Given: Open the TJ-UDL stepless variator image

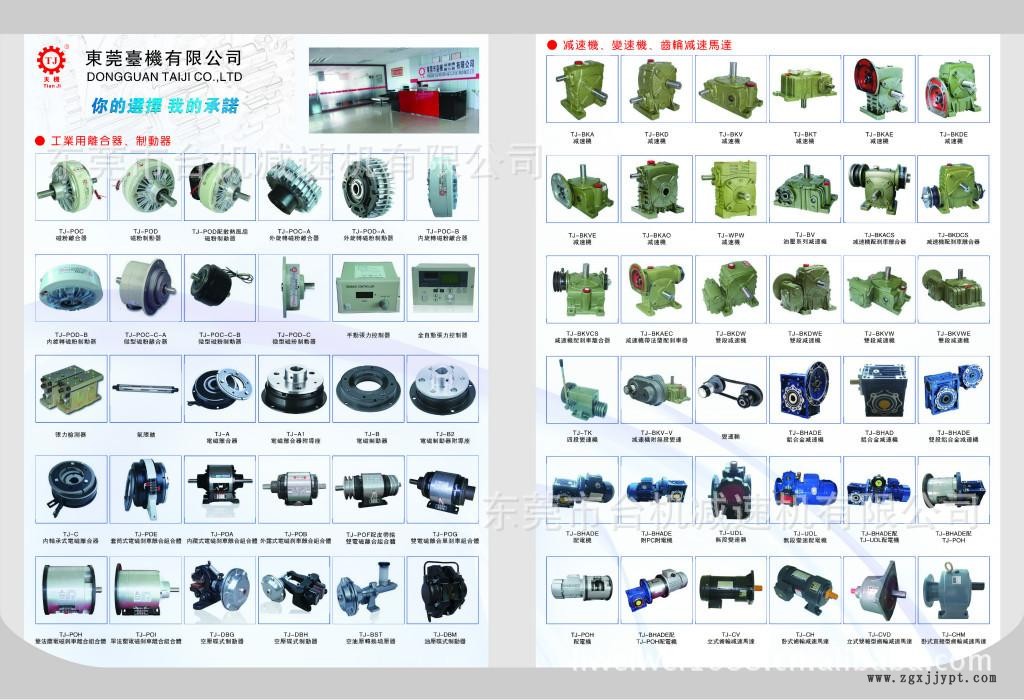Looking at the screenshot, I should pyautogui.click(x=731, y=490).
